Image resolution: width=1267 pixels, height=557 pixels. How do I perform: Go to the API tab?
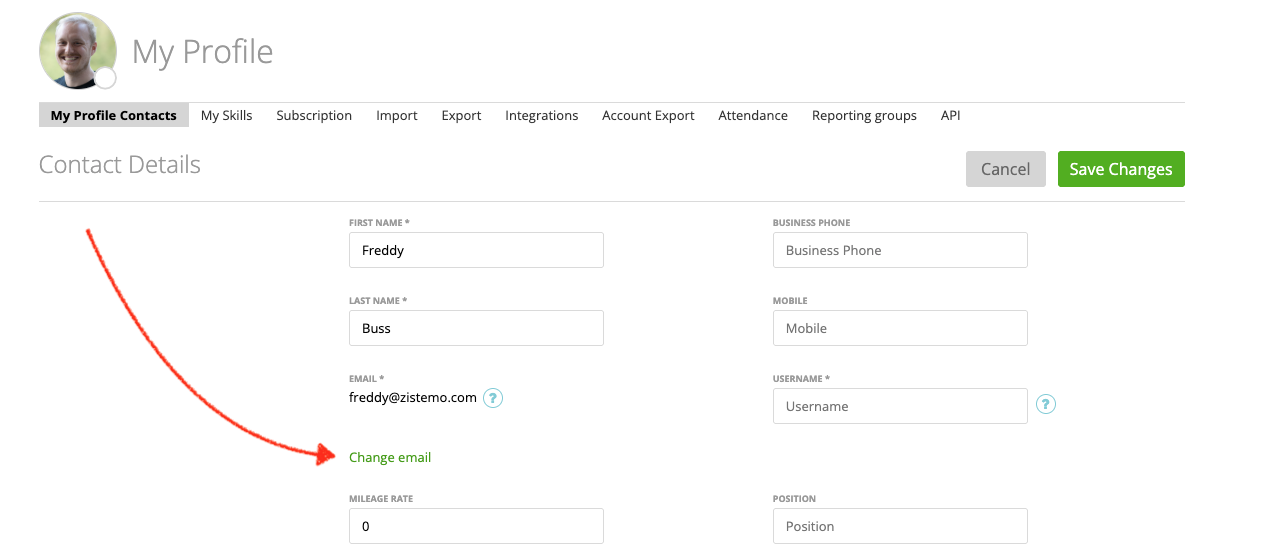click(950, 116)
